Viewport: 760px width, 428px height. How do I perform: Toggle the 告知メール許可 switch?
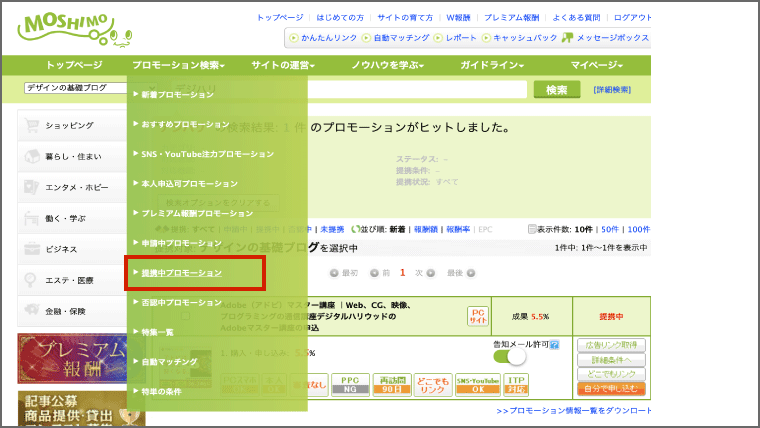pos(509,357)
